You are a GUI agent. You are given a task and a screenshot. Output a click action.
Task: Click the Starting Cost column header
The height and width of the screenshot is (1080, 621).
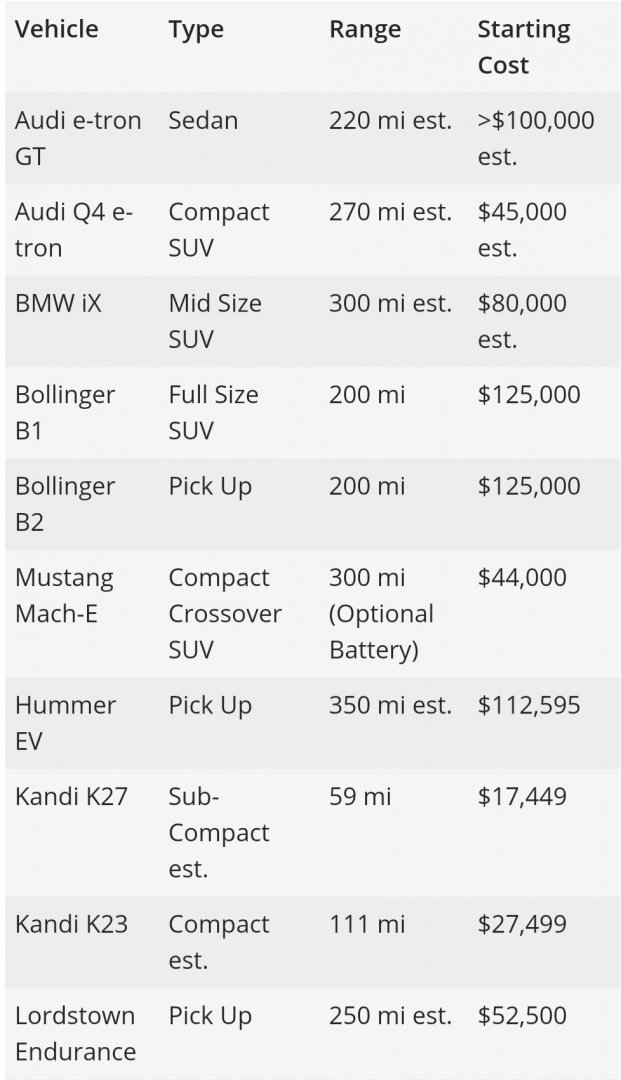pyautogui.click(x=524, y=47)
